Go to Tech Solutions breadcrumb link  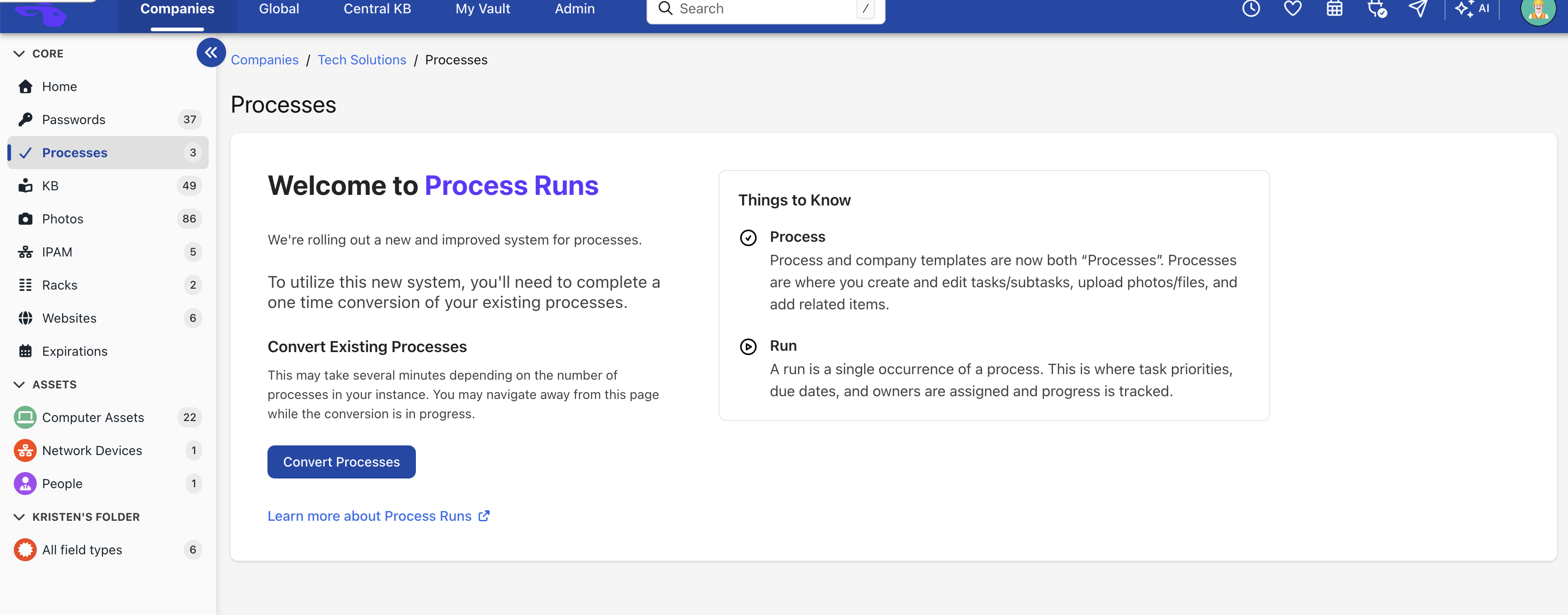click(x=362, y=60)
